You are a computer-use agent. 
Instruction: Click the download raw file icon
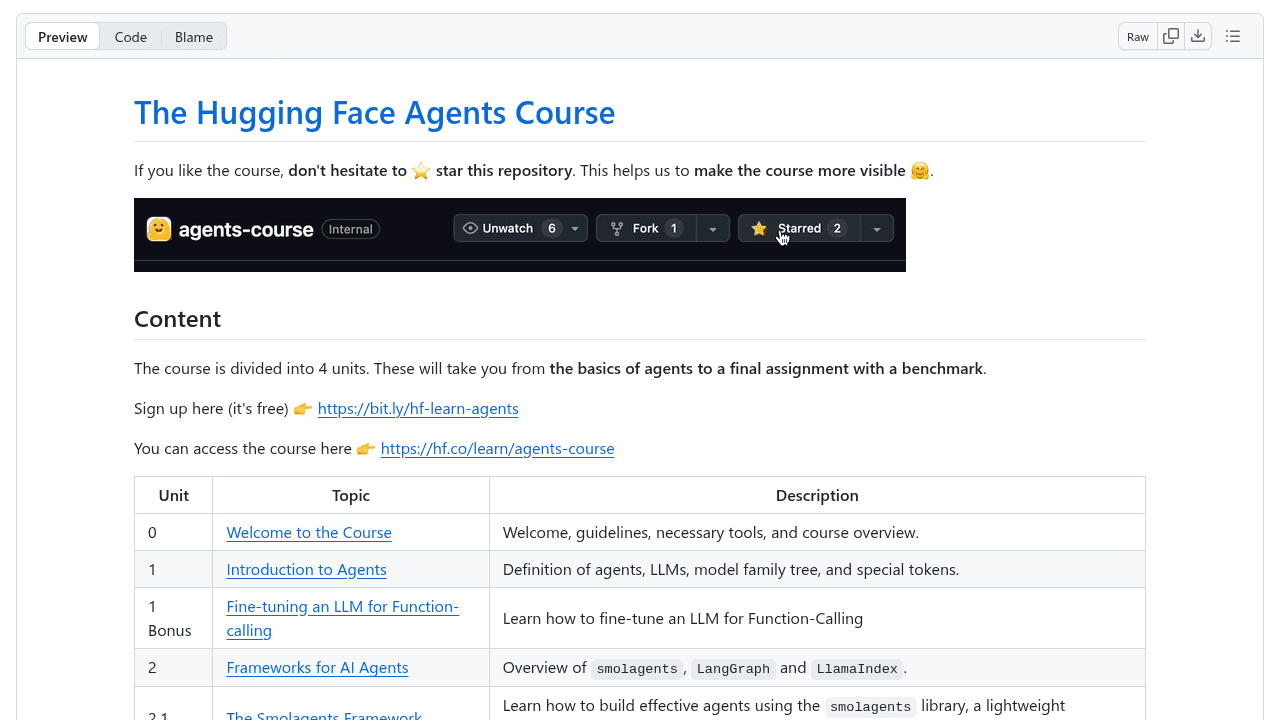coord(1198,35)
